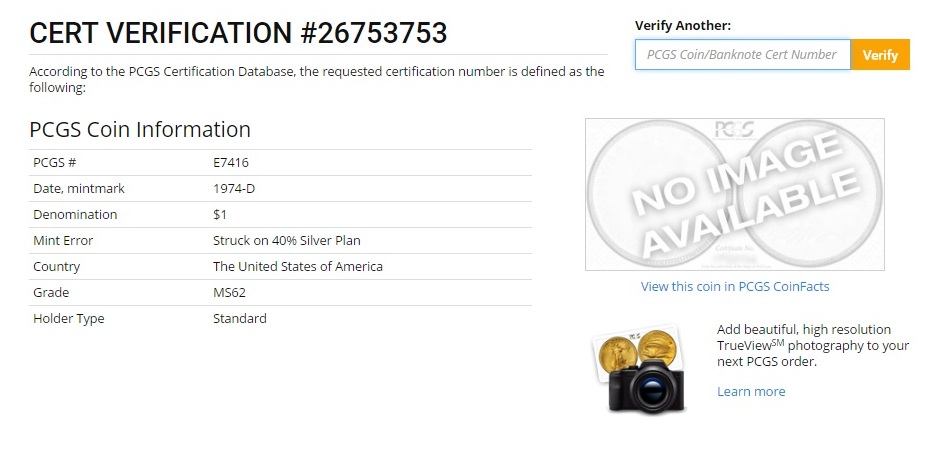
Task: Click The United States of America value
Action: [298, 267]
